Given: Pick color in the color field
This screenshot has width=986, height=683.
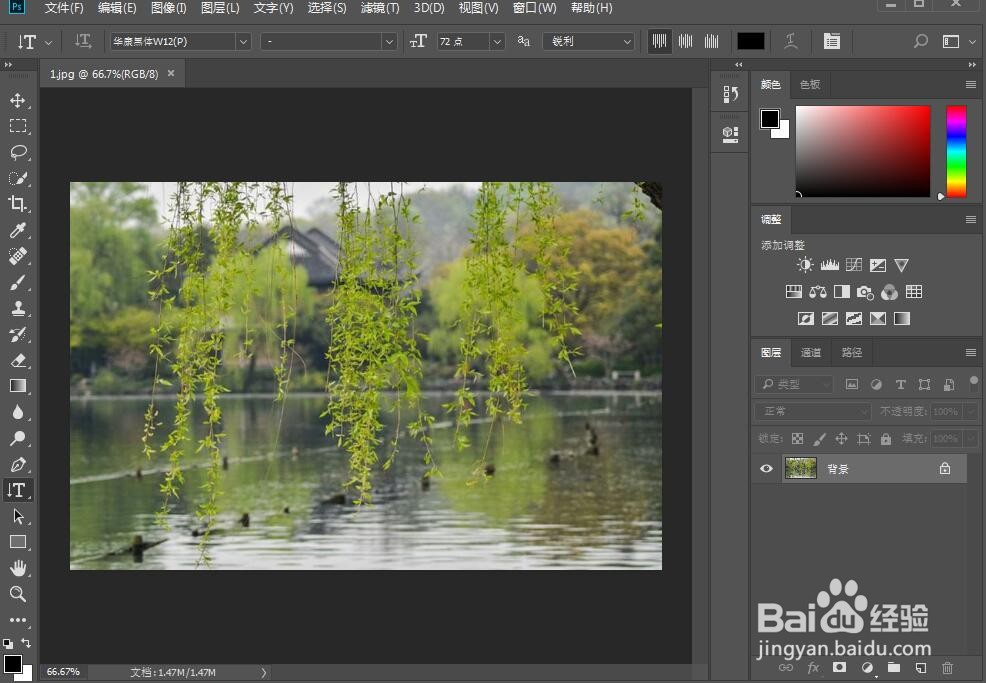Looking at the screenshot, I should 862,151.
